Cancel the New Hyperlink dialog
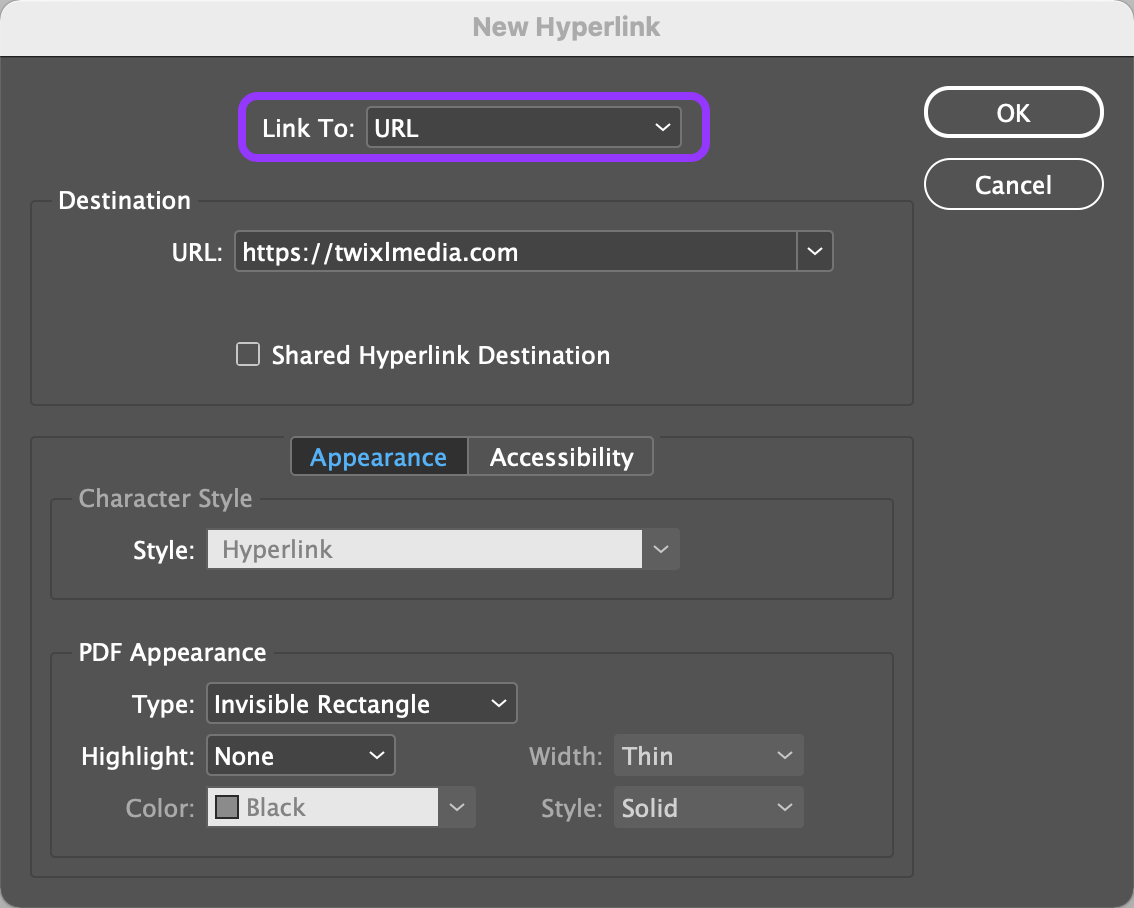The width and height of the screenshot is (1134, 908). pyautogui.click(x=1013, y=184)
